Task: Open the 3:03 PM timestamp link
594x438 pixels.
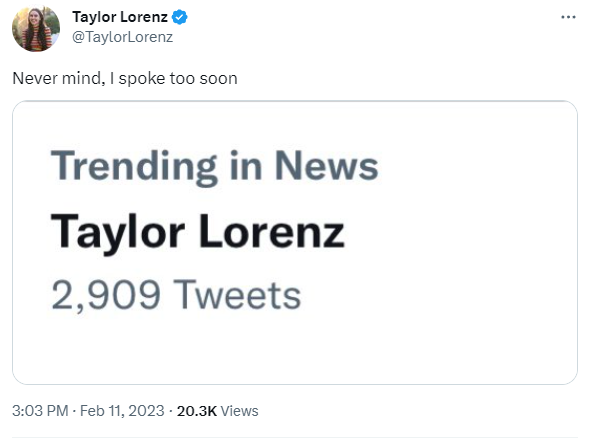Action: pyautogui.click(x=40, y=411)
